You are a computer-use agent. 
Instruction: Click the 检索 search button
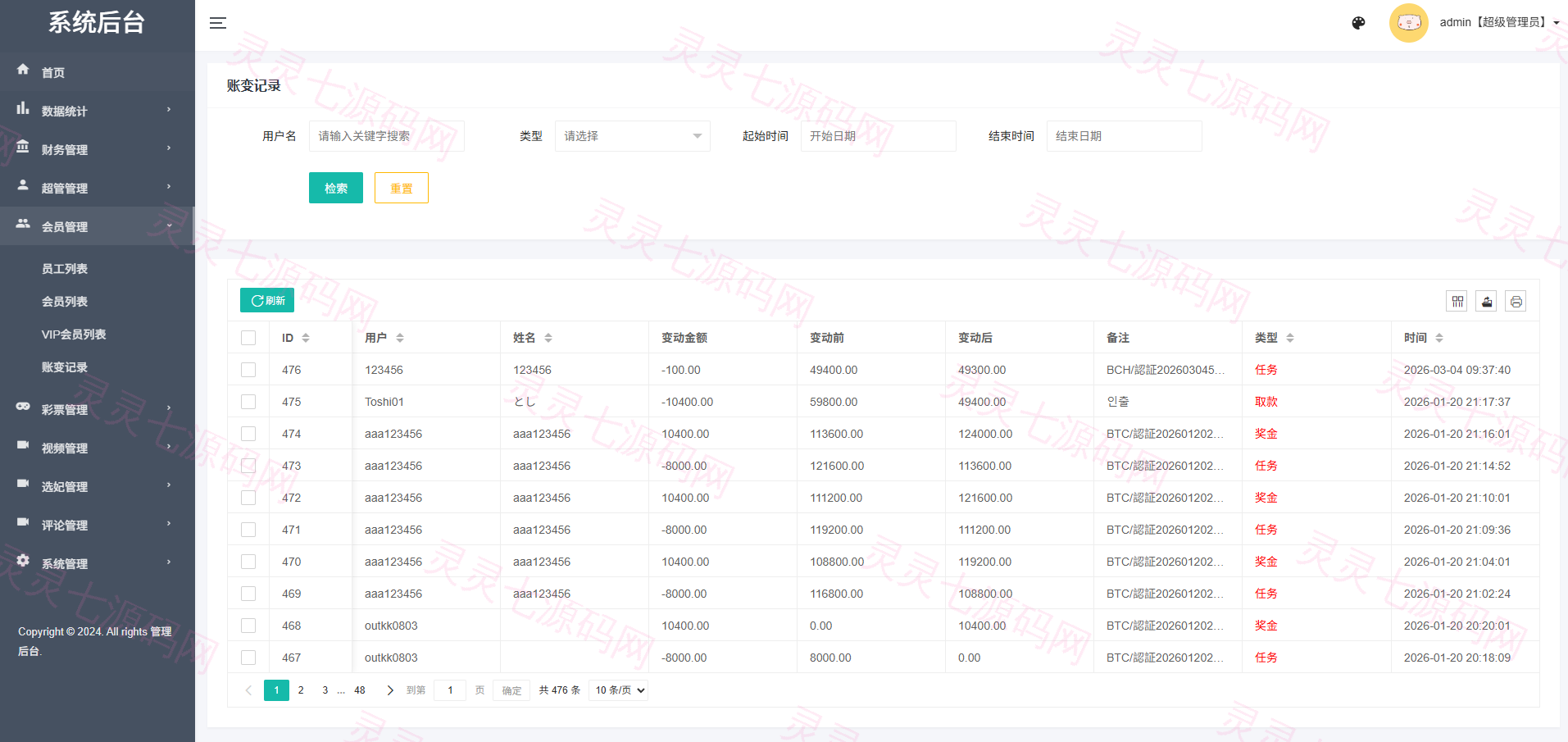336,188
